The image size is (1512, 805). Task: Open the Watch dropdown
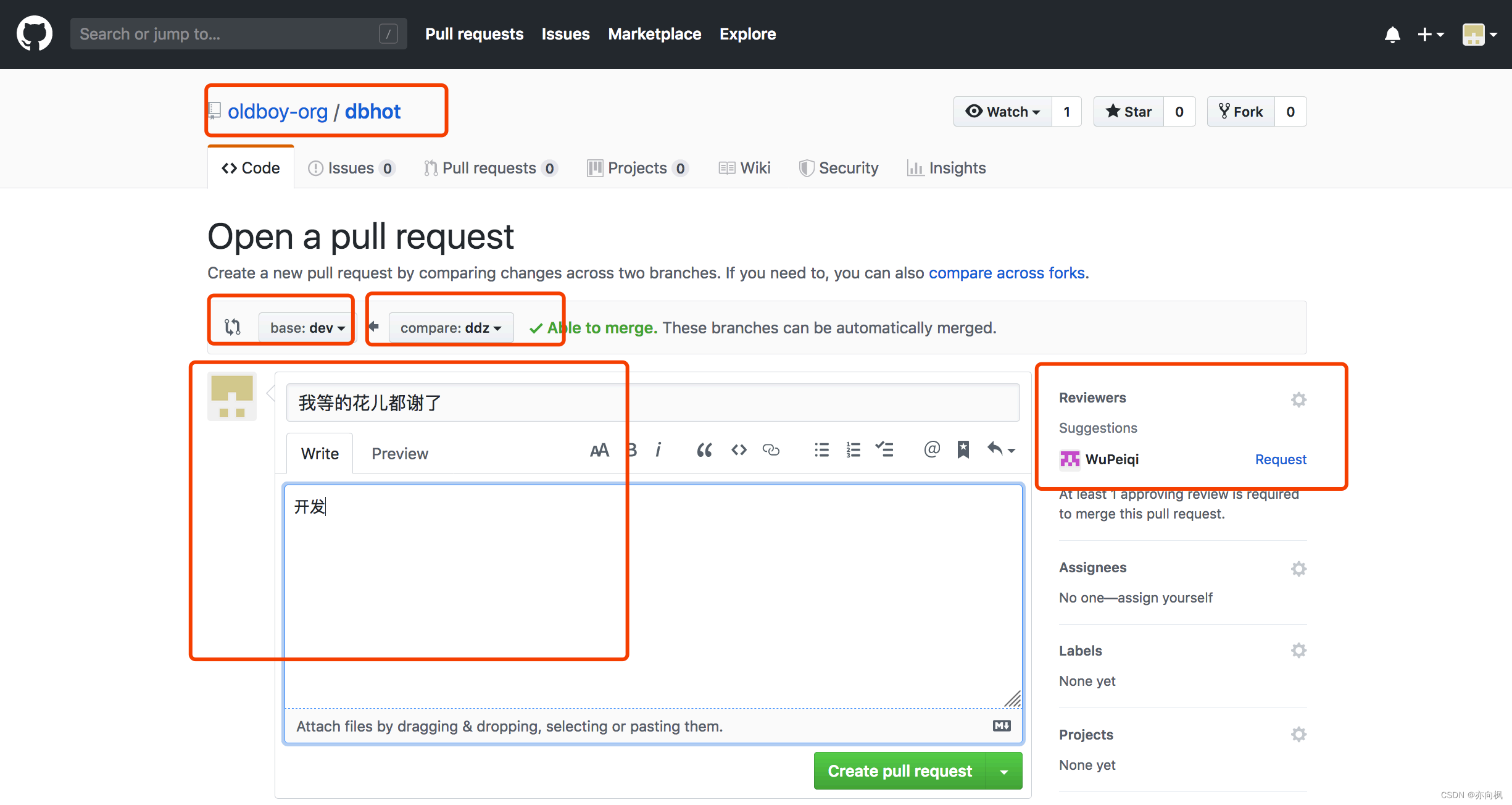1003,112
